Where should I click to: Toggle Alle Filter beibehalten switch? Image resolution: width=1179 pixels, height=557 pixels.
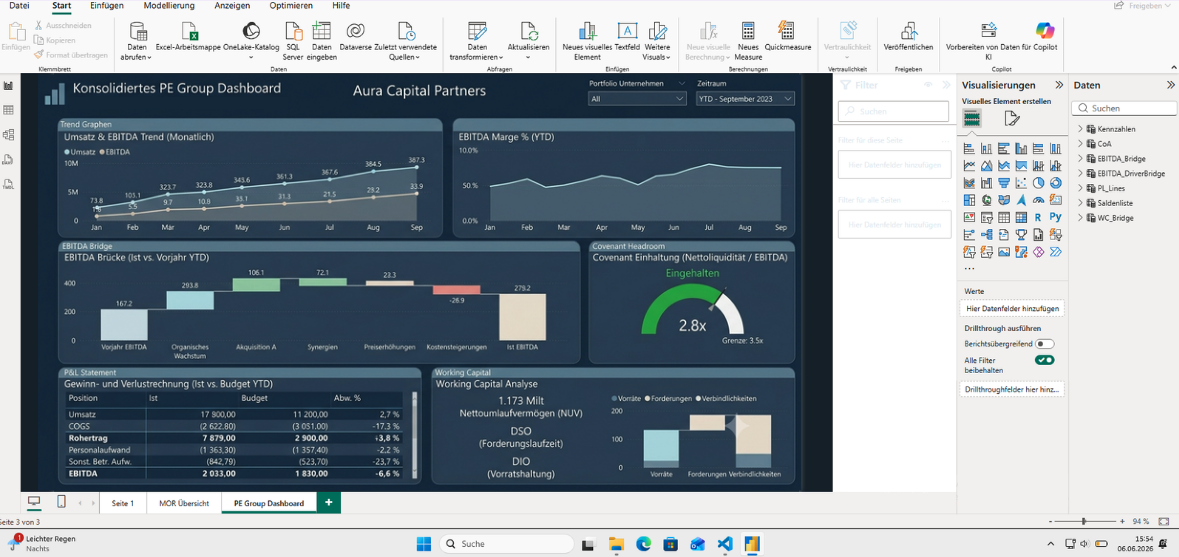click(1044, 360)
